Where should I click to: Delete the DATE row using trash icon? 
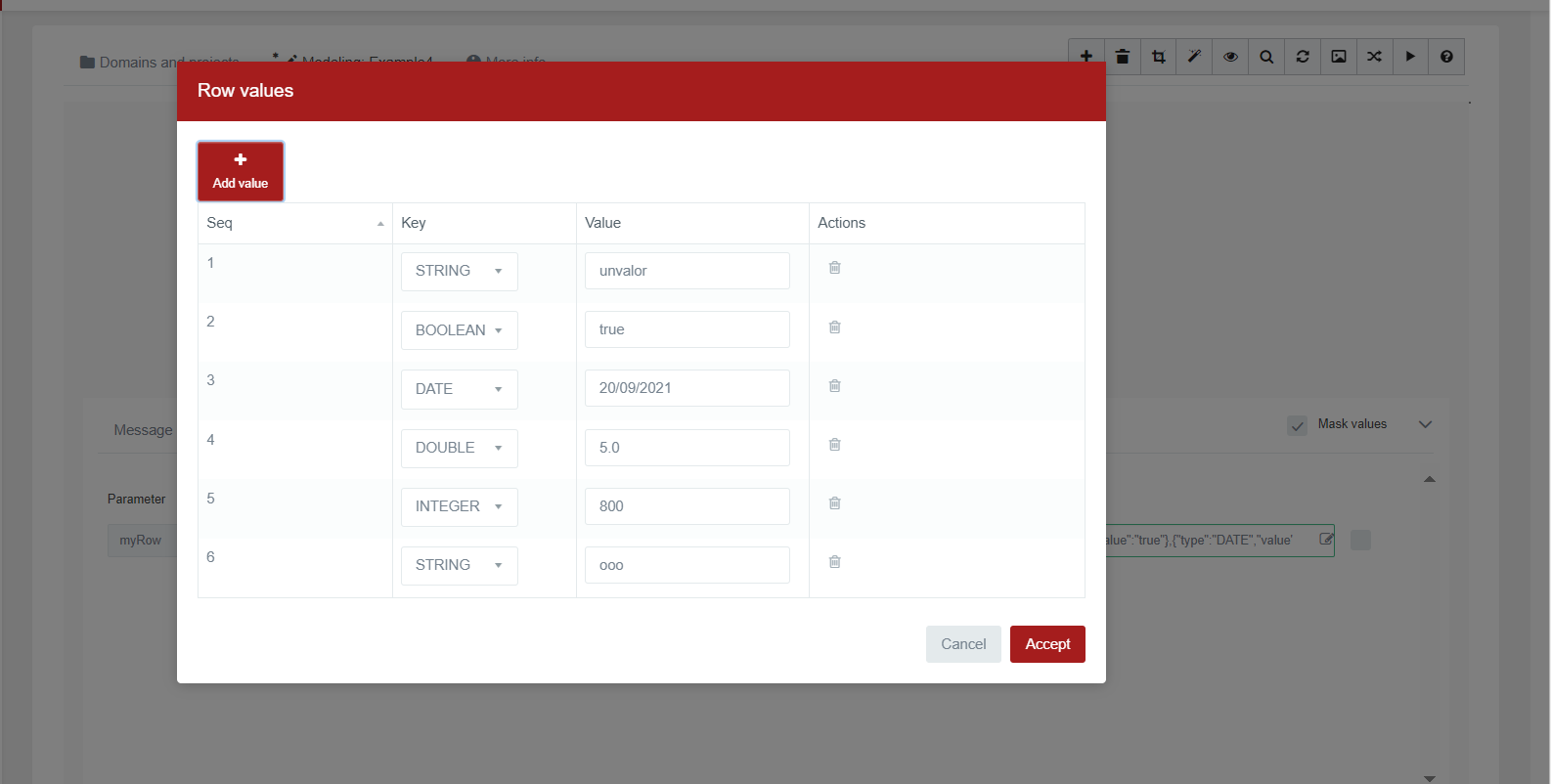[834, 386]
